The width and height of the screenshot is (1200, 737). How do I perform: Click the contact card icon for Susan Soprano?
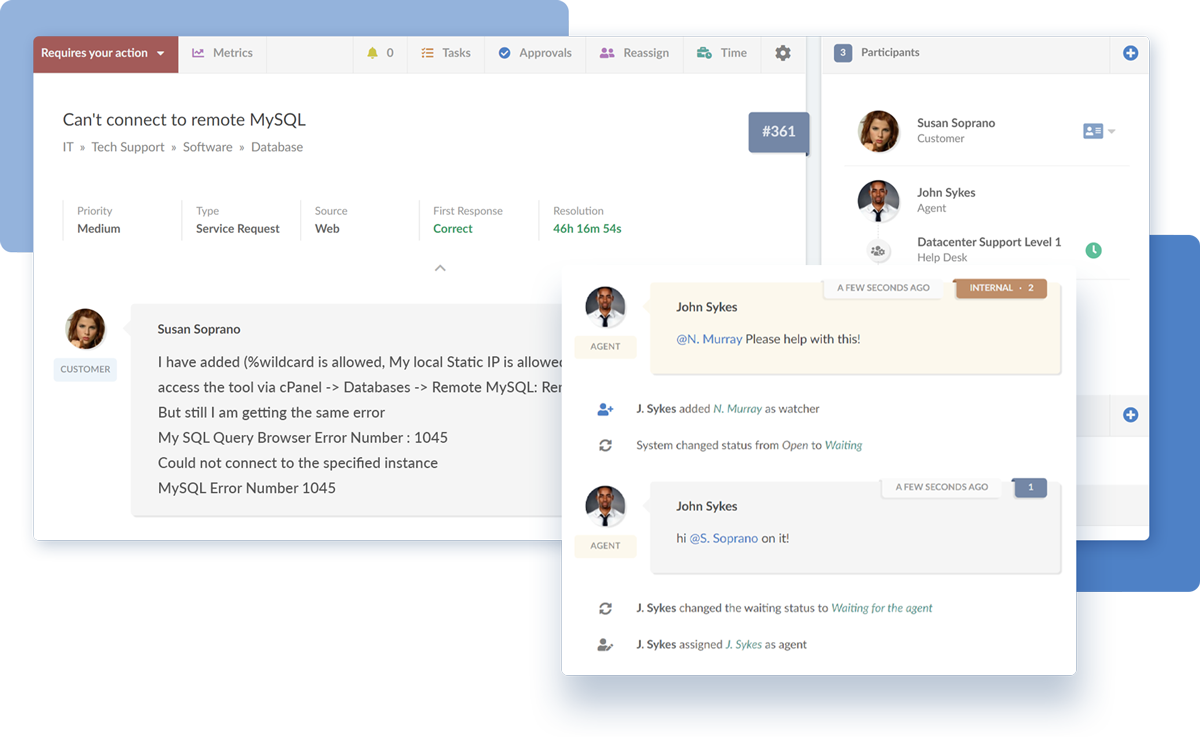pyautogui.click(x=1093, y=130)
